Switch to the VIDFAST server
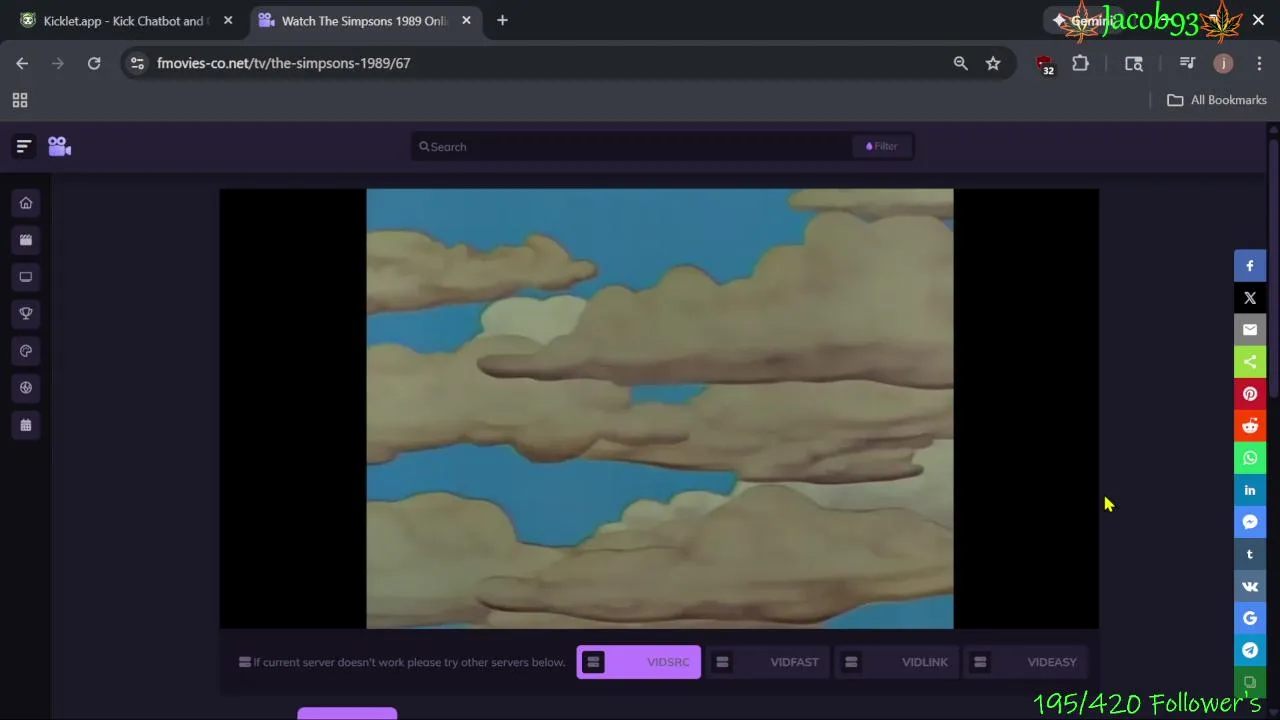Image resolution: width=1280 pixels, height=720 pixels. [x=768, y=662]
